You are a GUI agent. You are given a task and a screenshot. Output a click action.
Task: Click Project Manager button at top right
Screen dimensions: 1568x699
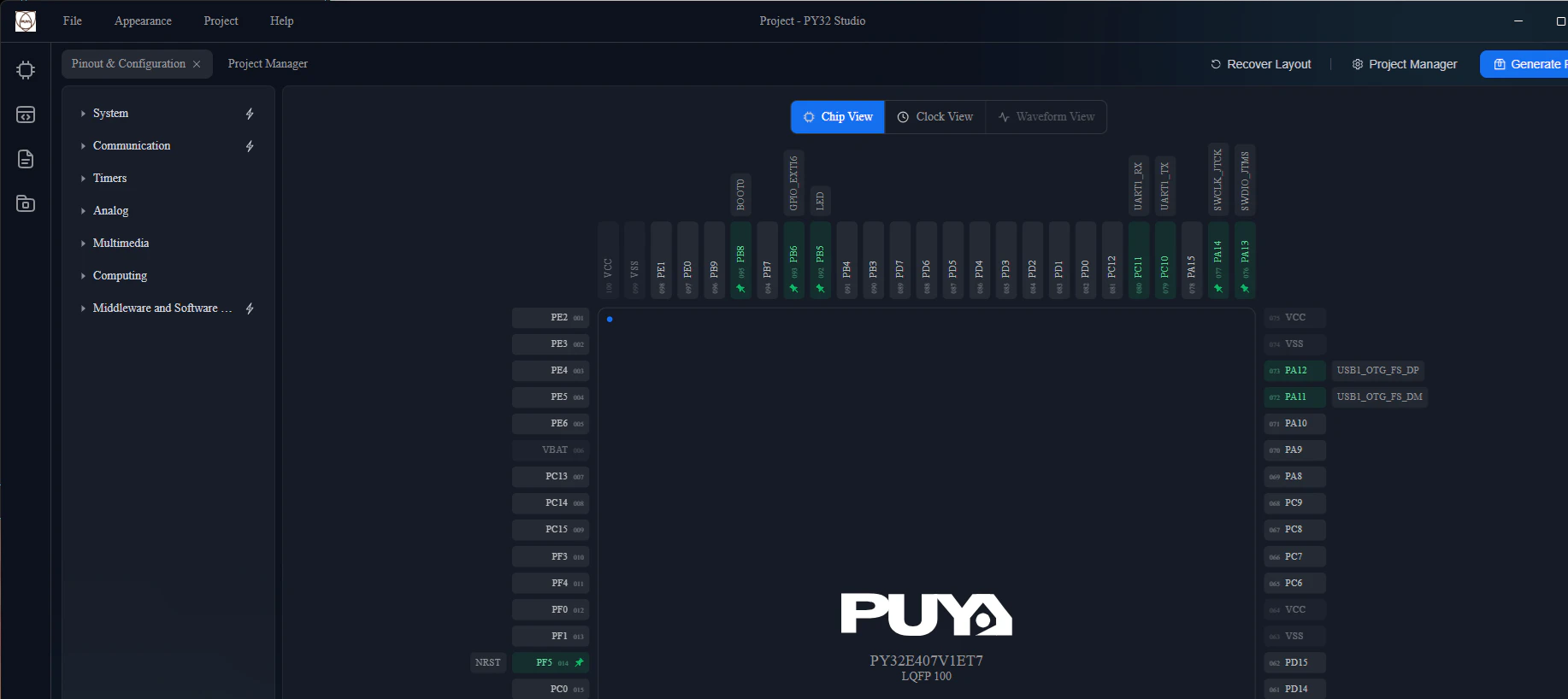click(1405, 64)
